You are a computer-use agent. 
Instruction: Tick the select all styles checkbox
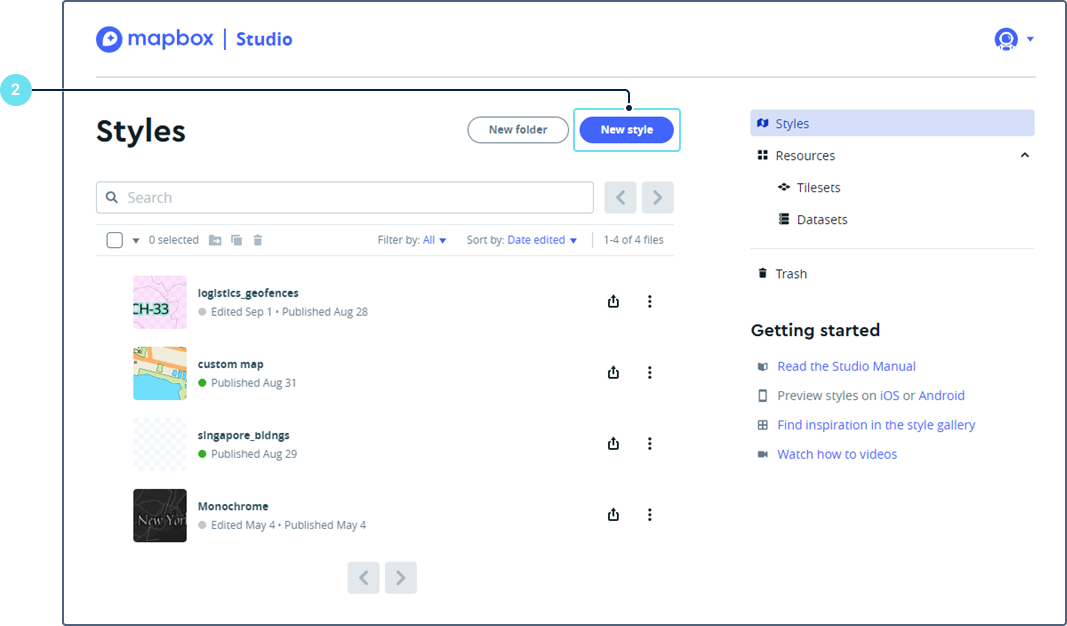coord(115,240)
